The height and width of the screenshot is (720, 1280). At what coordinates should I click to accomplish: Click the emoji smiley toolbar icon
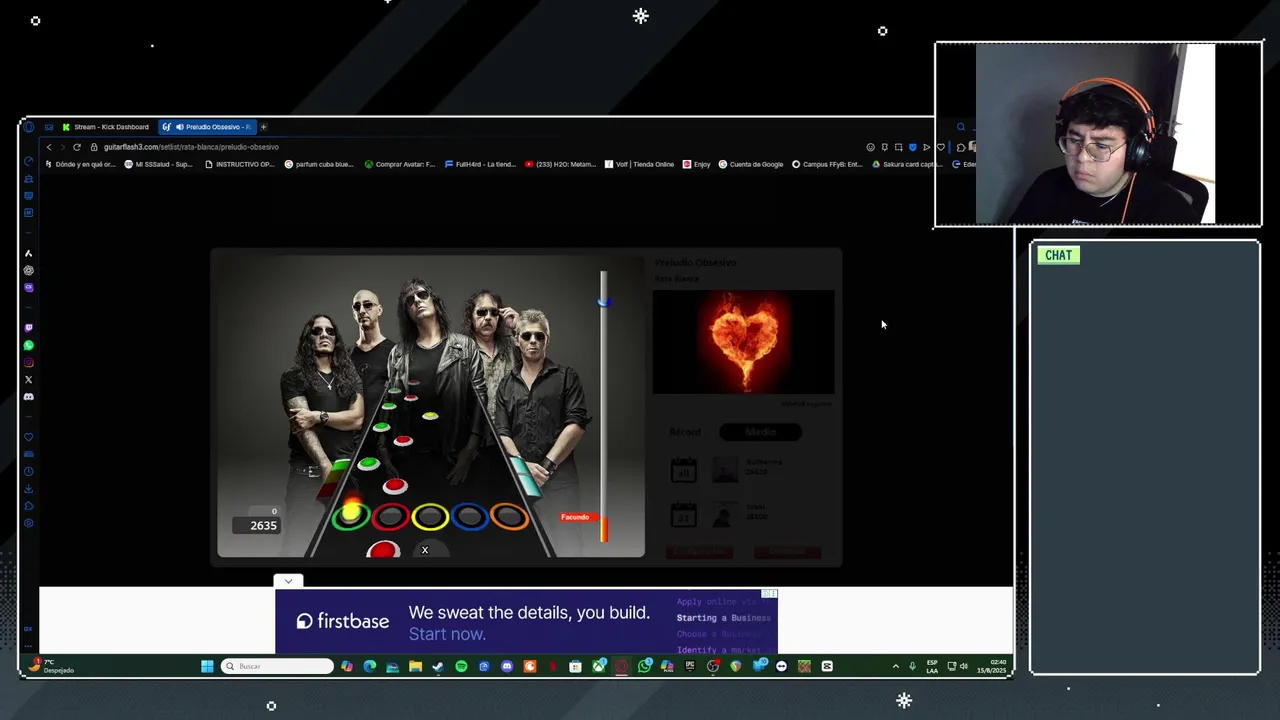click(870, 147)
